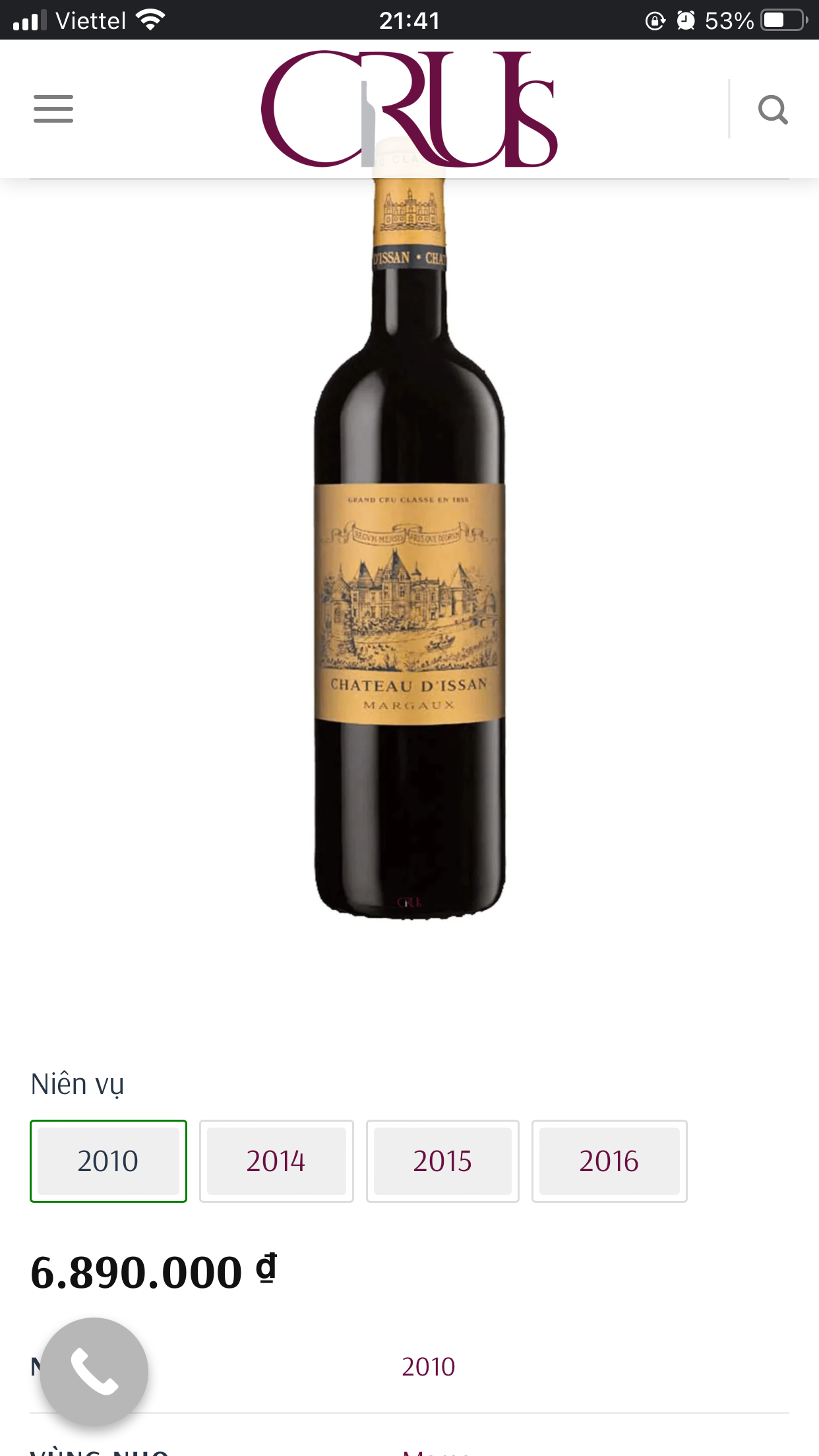The image size is (819, 1456).
Task: Tap the search magnifier icon
Action: (773, 109)
